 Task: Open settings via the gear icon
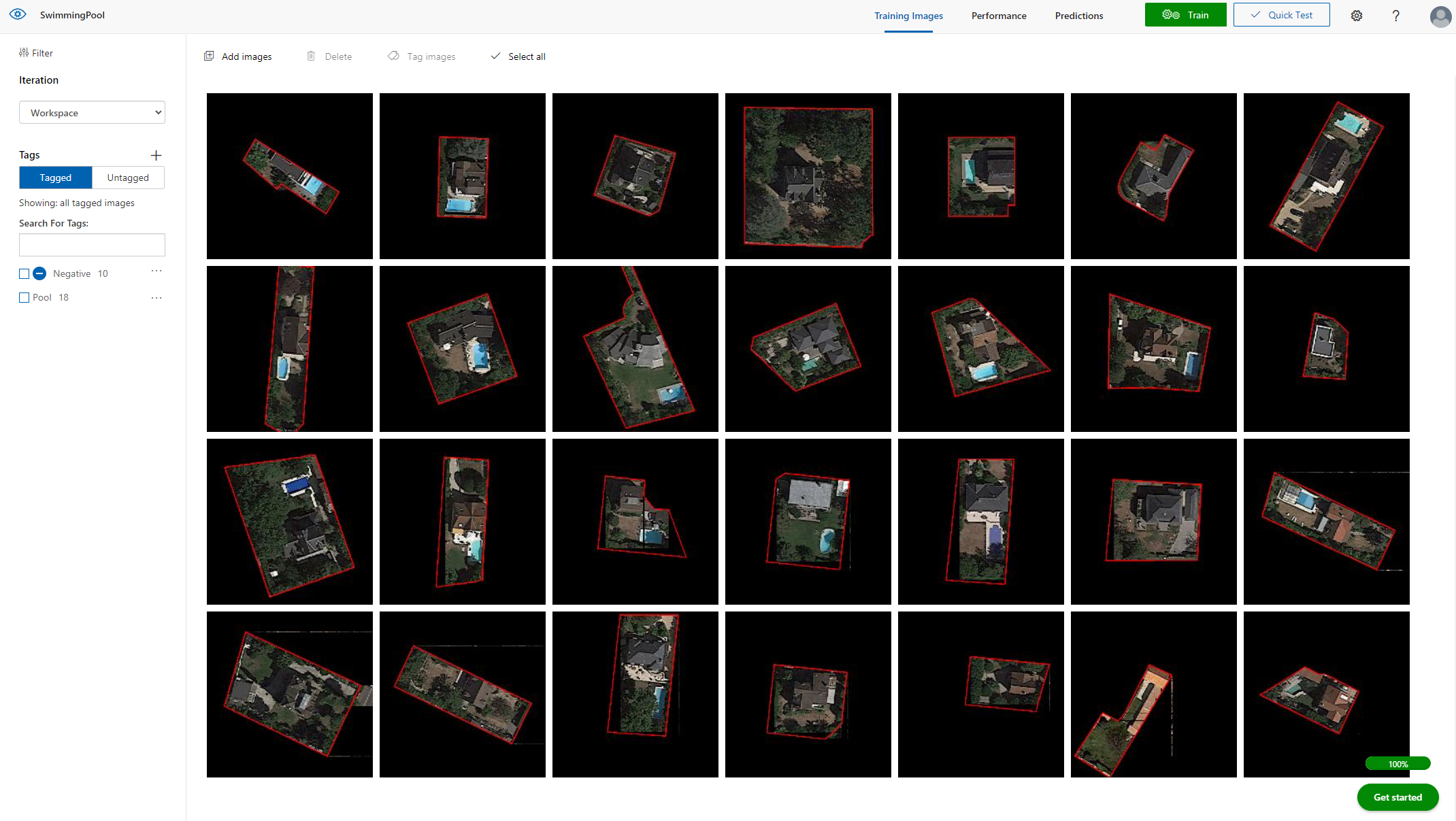(1356, 16)
